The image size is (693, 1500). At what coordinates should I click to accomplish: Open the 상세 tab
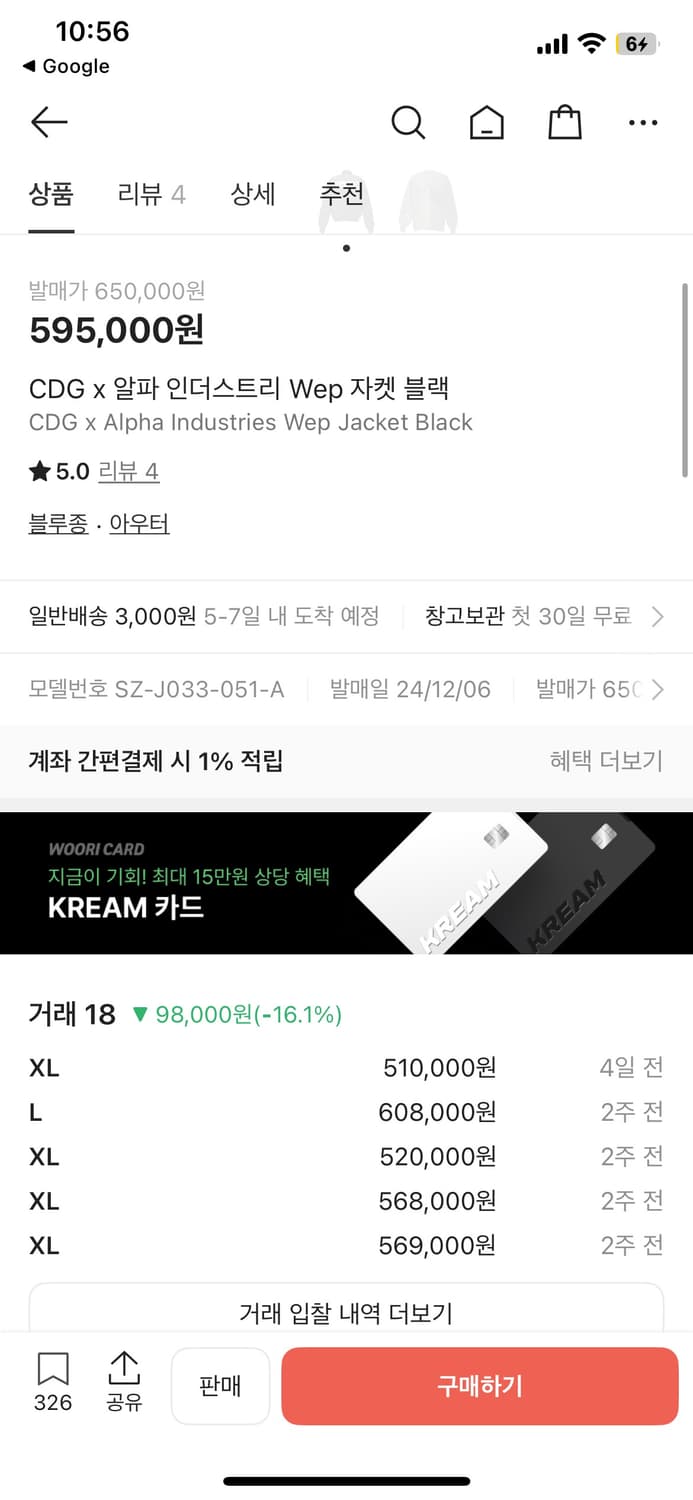253,196
